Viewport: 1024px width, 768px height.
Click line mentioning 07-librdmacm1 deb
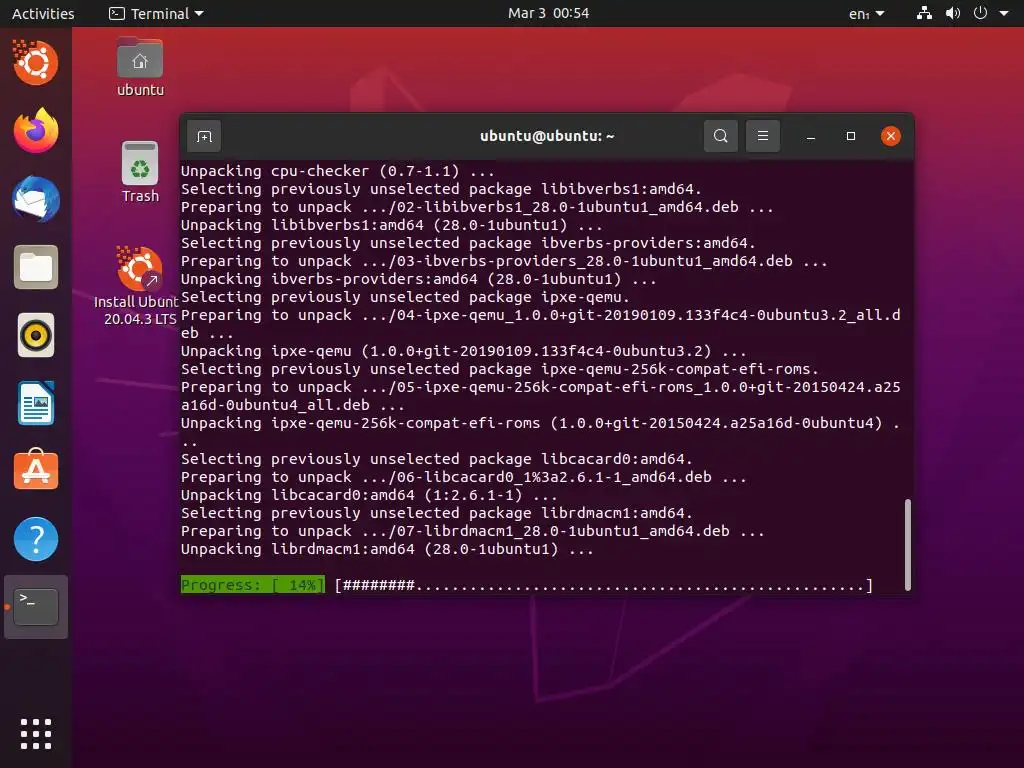click(473, 531)
